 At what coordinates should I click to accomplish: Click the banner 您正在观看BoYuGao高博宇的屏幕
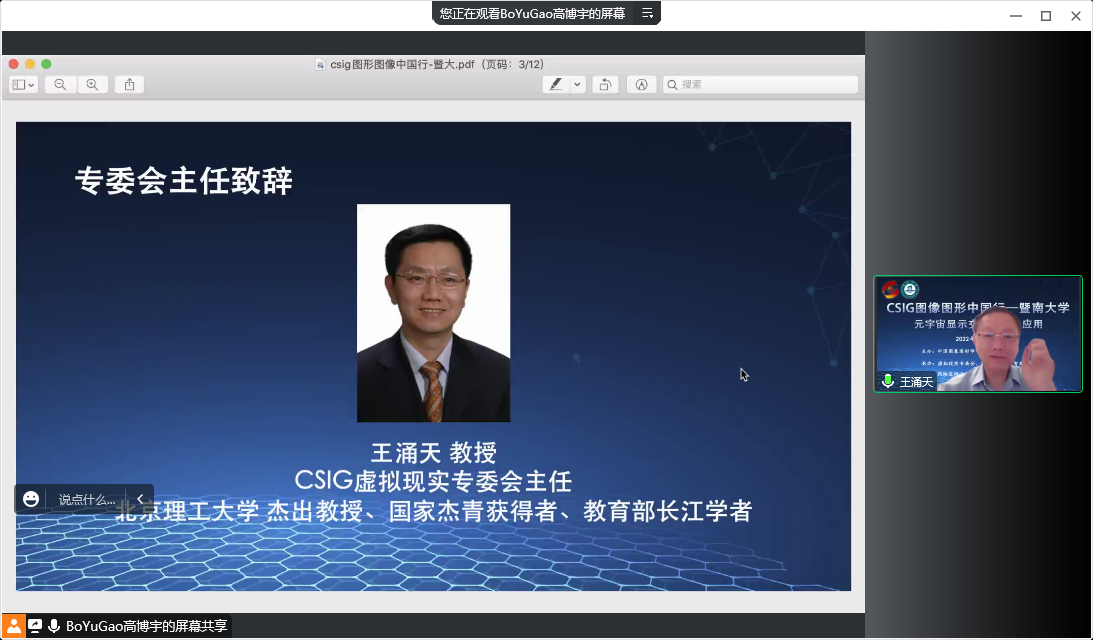coord(532,13)
